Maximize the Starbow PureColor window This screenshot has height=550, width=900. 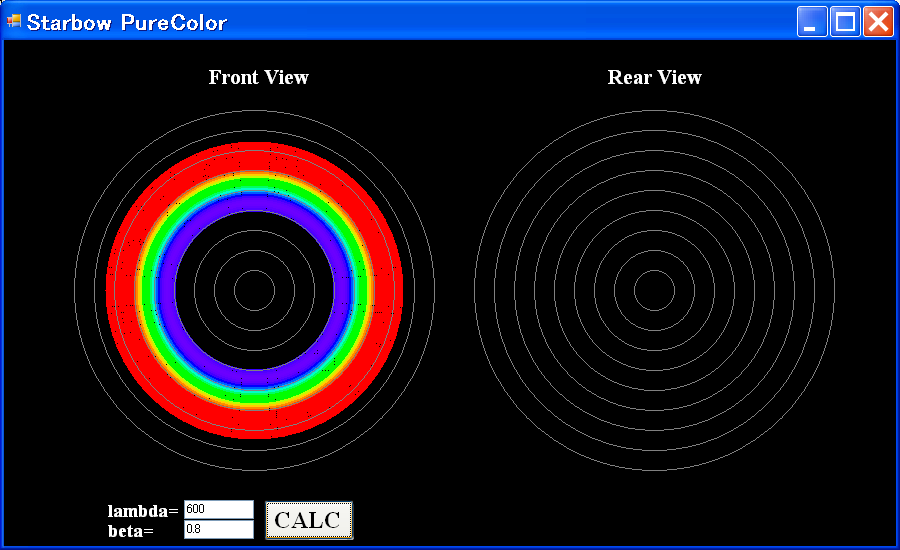coord(845,22)
